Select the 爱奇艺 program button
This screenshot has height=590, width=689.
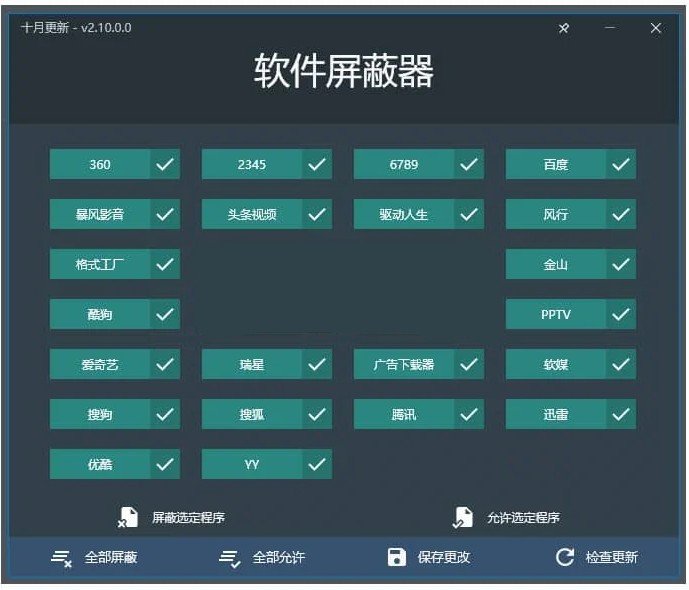(x=100, y=364)
